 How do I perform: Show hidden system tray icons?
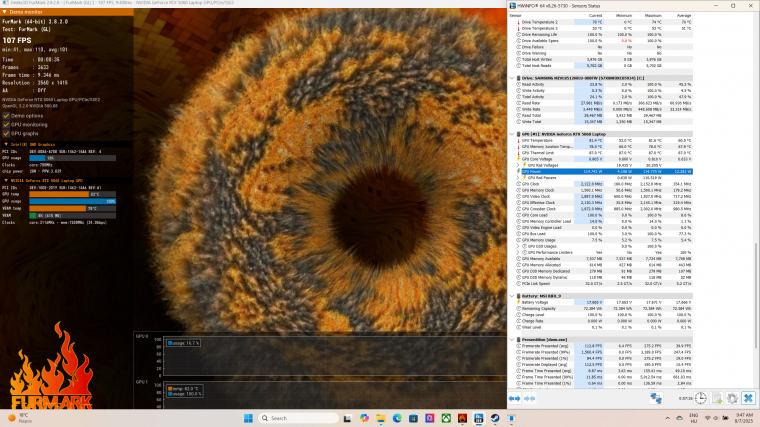[x=667, y=418]
